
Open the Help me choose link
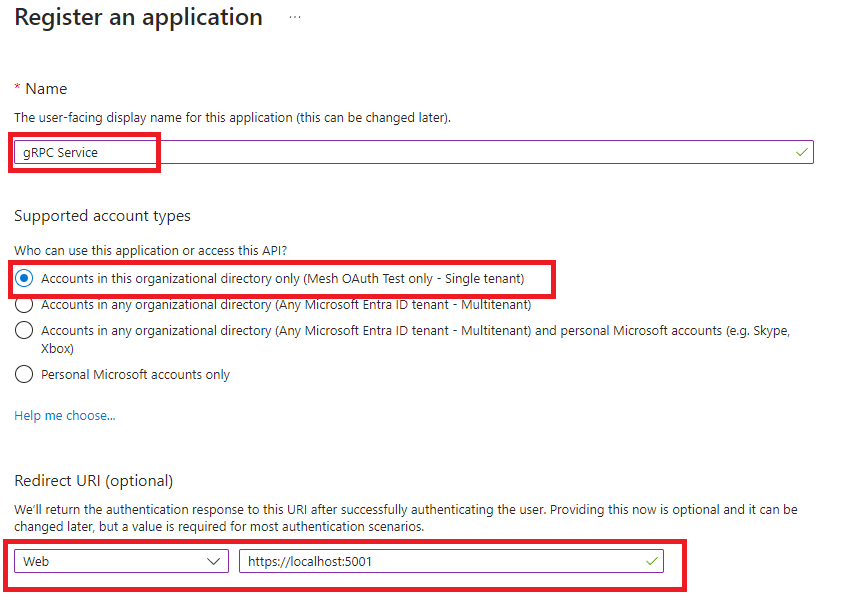coord(64,415)
